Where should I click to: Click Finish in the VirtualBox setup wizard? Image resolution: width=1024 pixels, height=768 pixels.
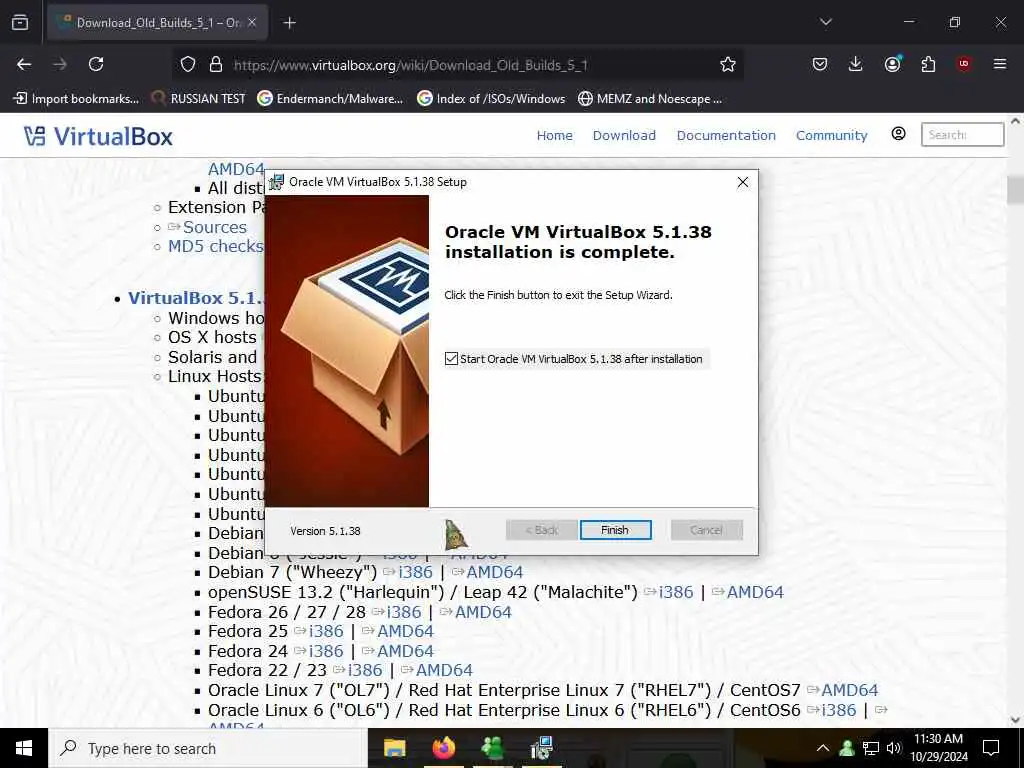615,530
